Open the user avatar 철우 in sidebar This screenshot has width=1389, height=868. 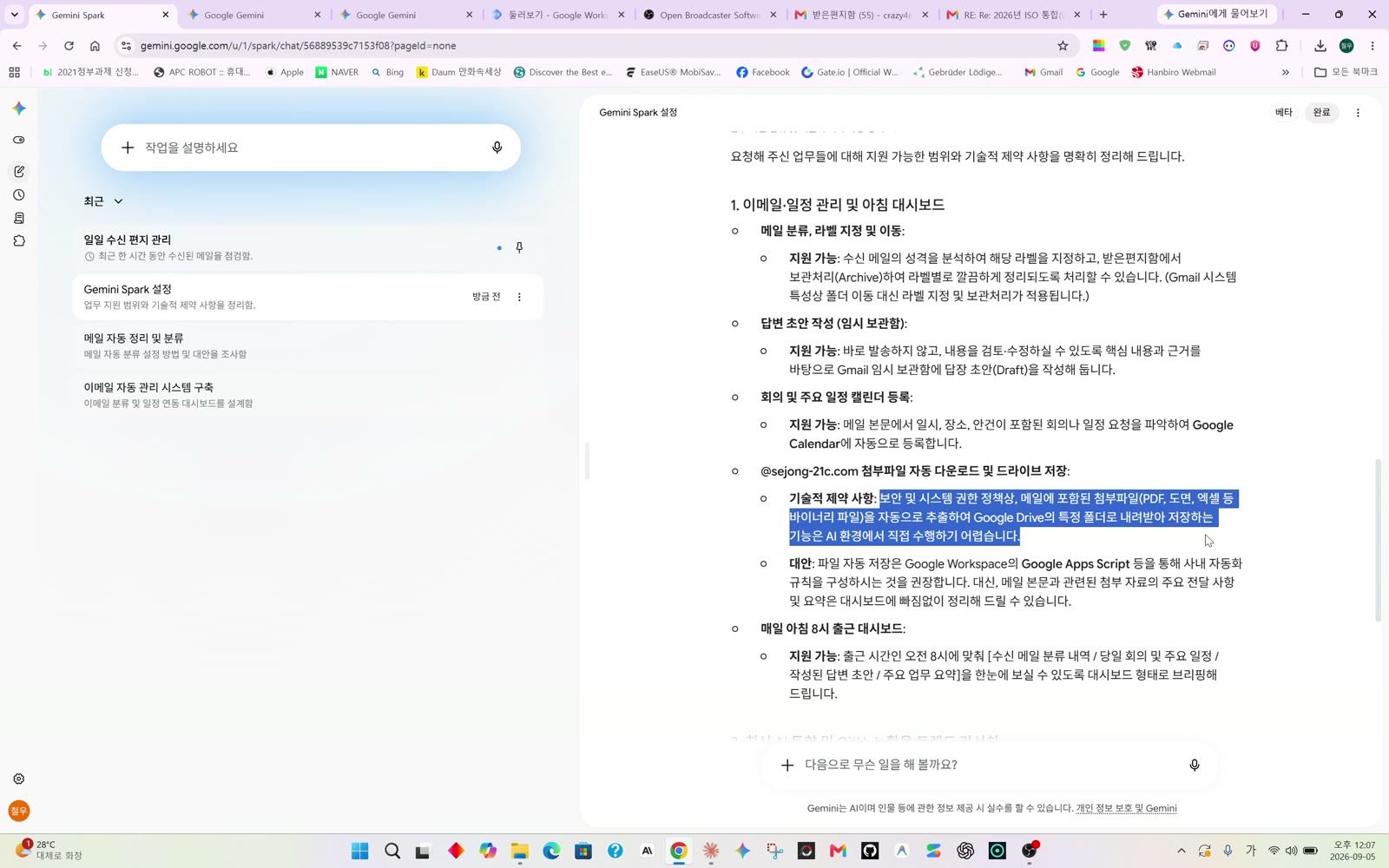coord(19,811)
